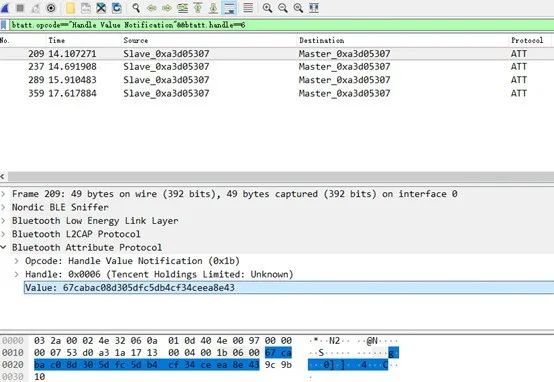554x382 pixels.
Task: Reset text to normal size
Action: click(x=298, y=8)
